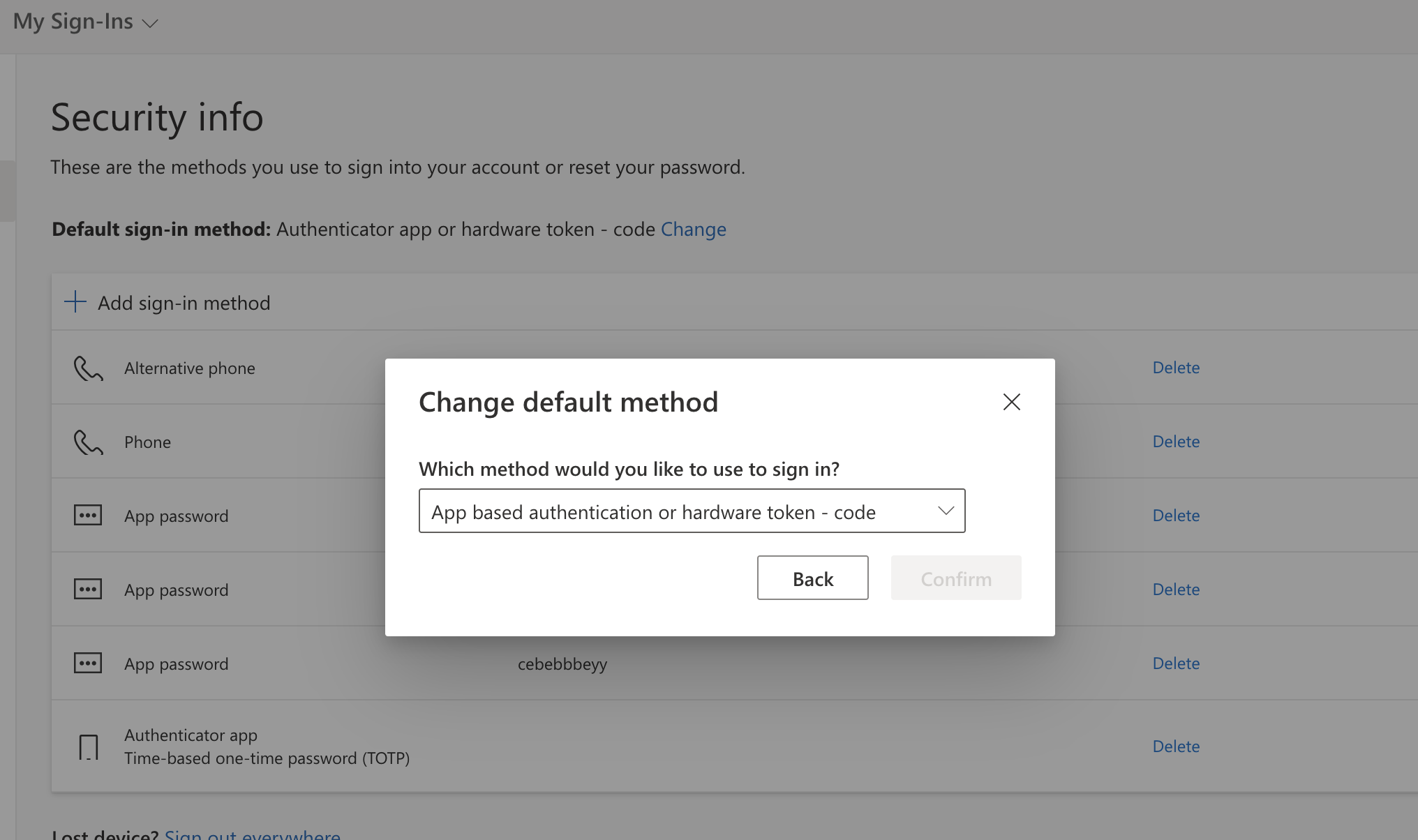This screenshot has height=840, width=1418.
Task: Click the Sign out everywhere link
Action: coord(252,834)
